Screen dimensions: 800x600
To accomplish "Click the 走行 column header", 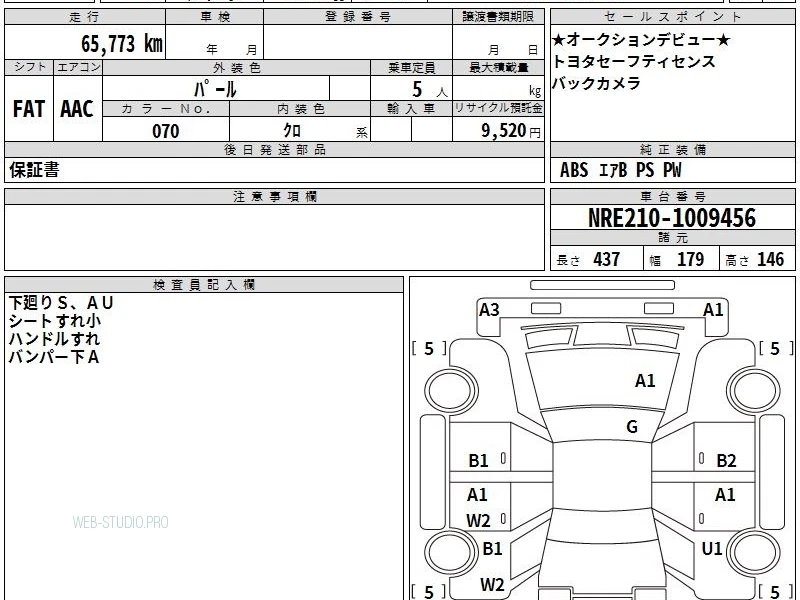I will point(85,17).
